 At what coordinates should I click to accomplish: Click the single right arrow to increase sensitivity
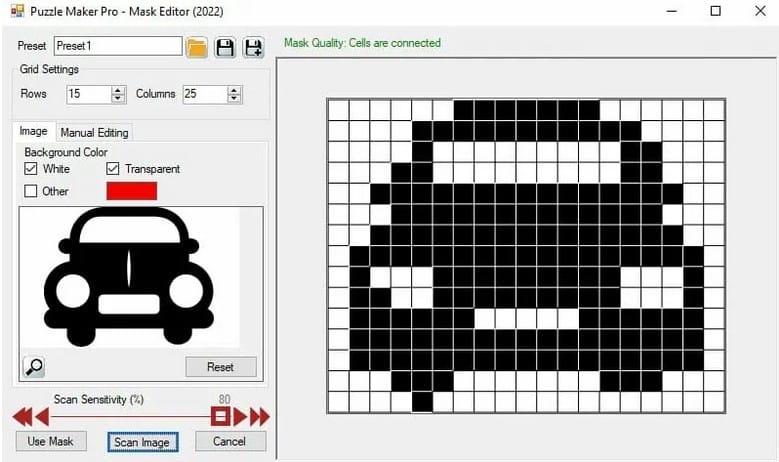pyautogui.click(x=241, y=416)
